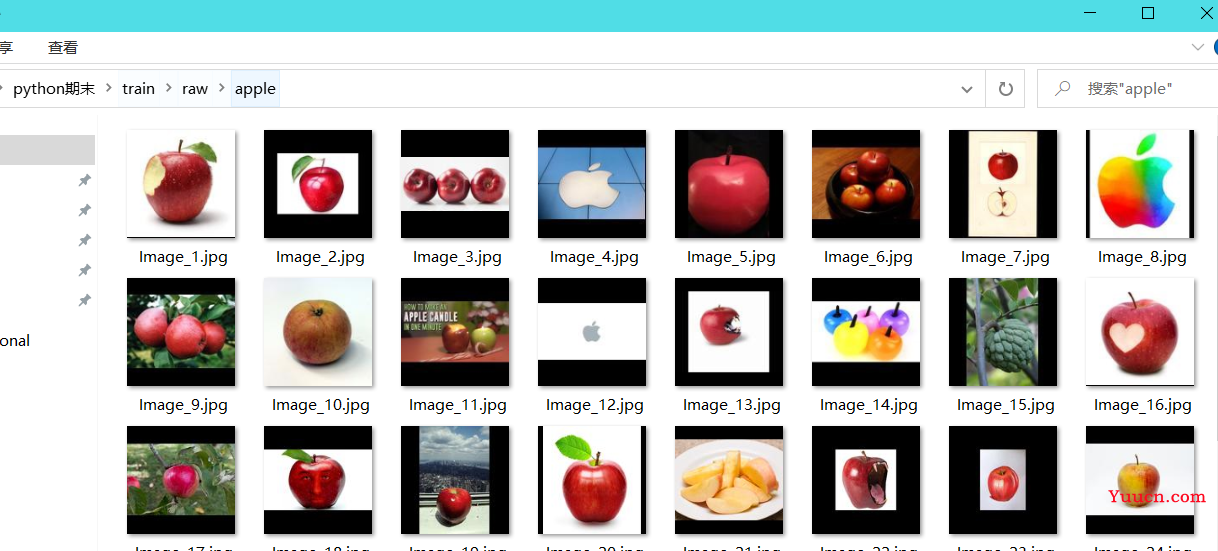
Task: Select the Image_12.jpg thumbnail
Action: 592,332
